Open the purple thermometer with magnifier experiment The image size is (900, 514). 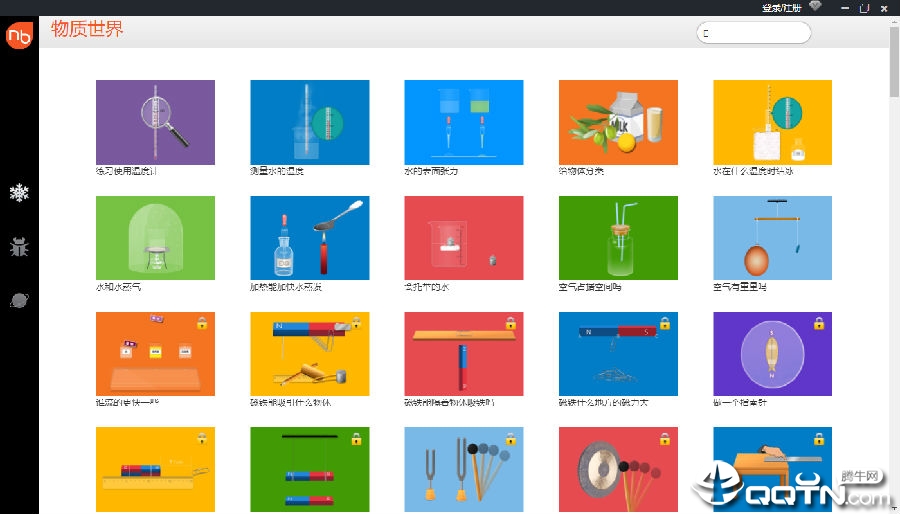[155, 122]
